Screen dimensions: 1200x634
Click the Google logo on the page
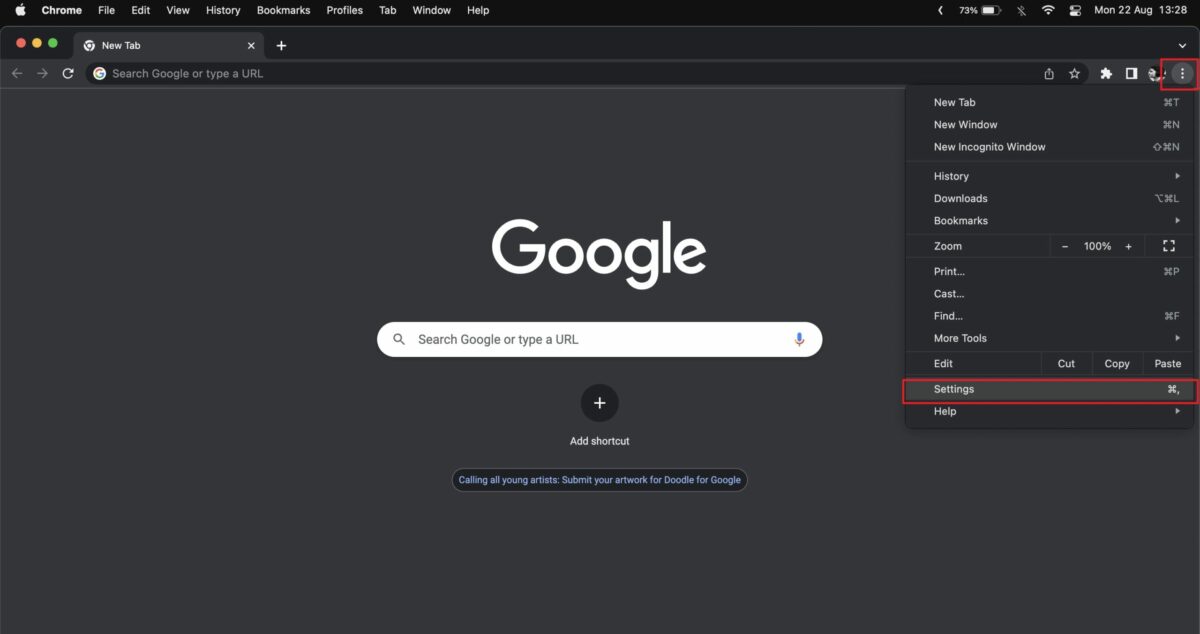coord(599,254)
